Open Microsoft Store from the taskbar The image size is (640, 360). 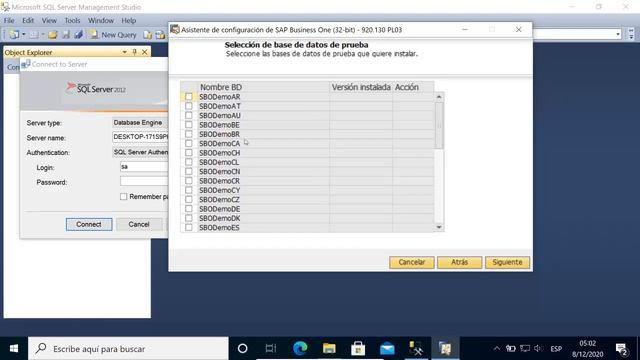(x=358, y=349)
